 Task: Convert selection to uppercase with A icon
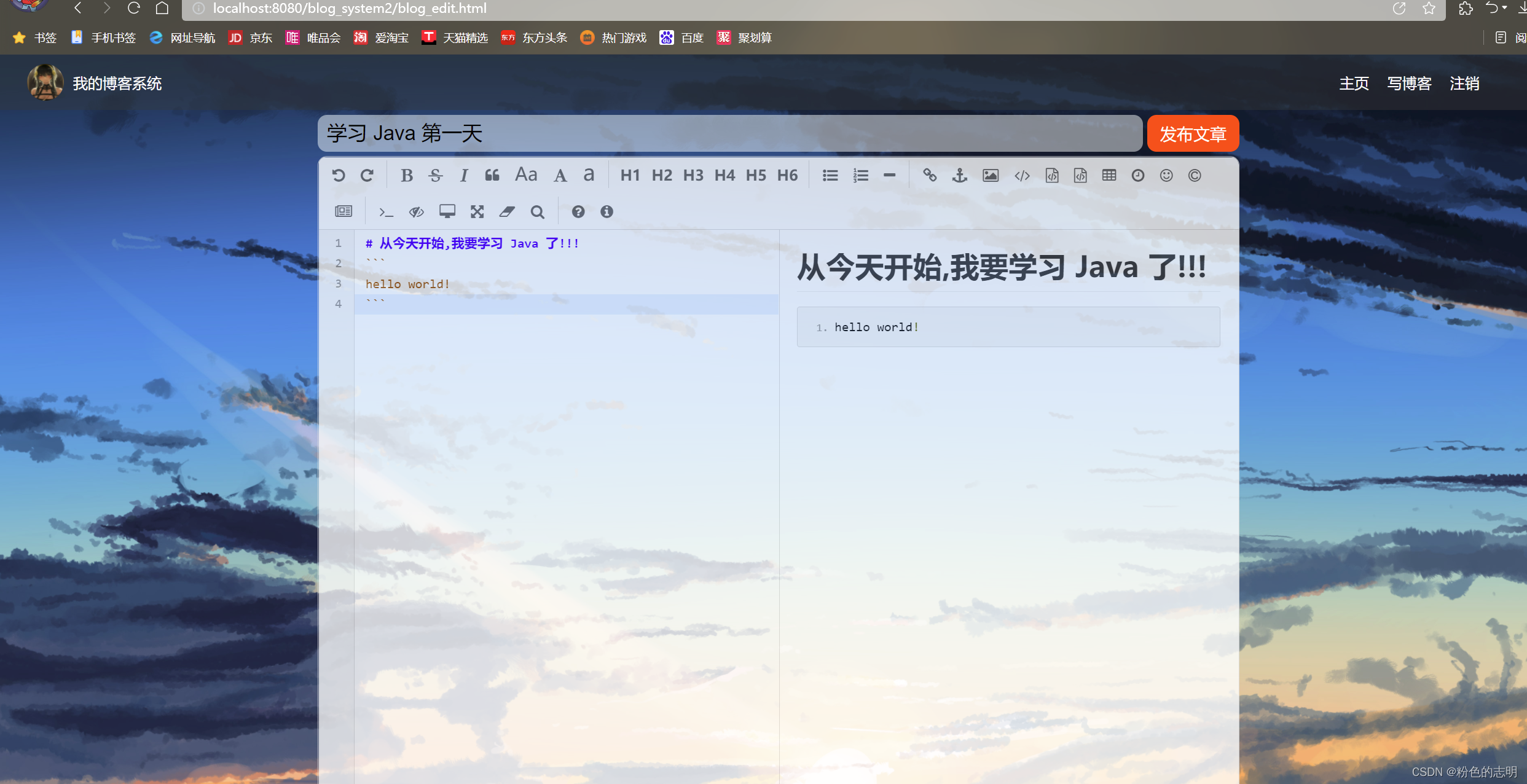(x=560, y=176)
